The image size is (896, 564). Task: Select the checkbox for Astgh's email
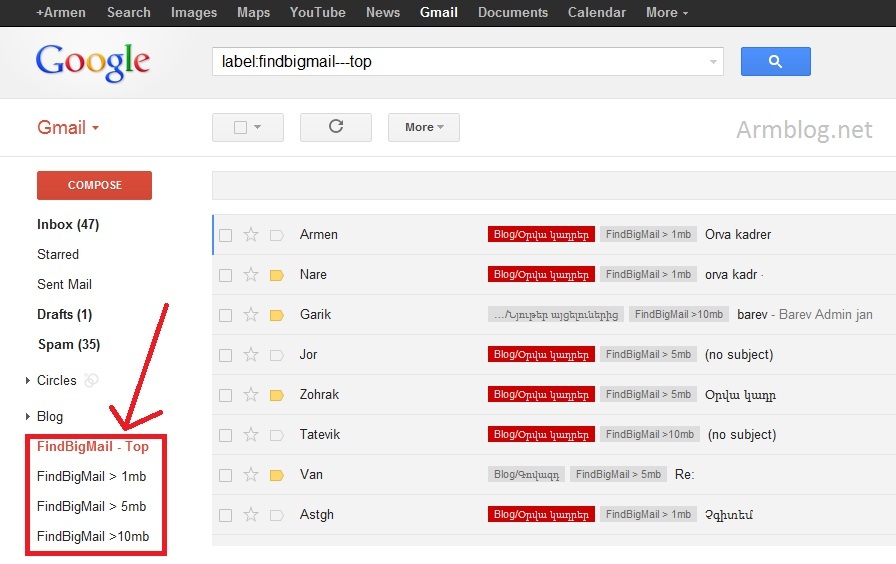[x=226, y=515]
